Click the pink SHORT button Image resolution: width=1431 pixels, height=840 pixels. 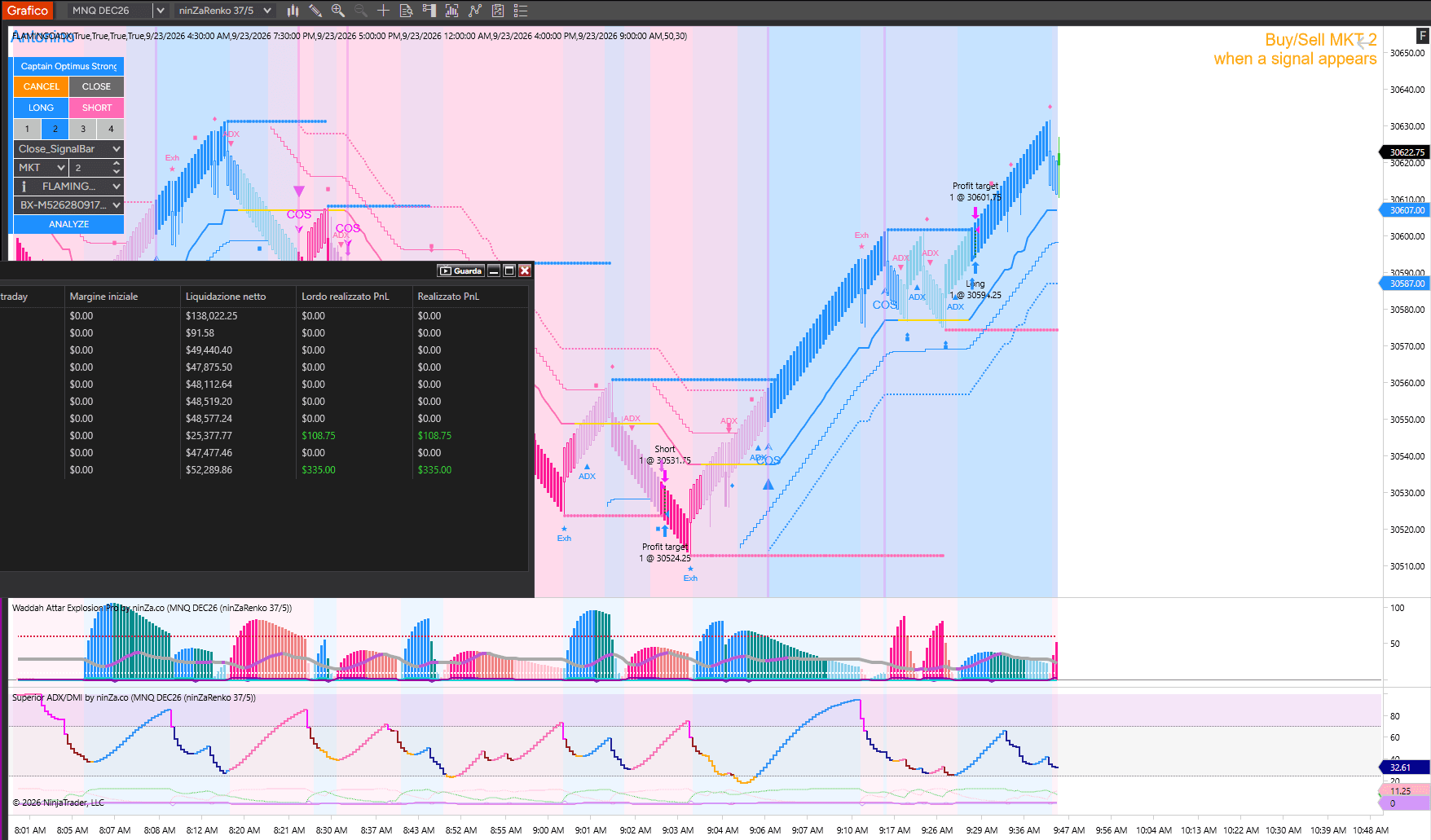point(96,108)
